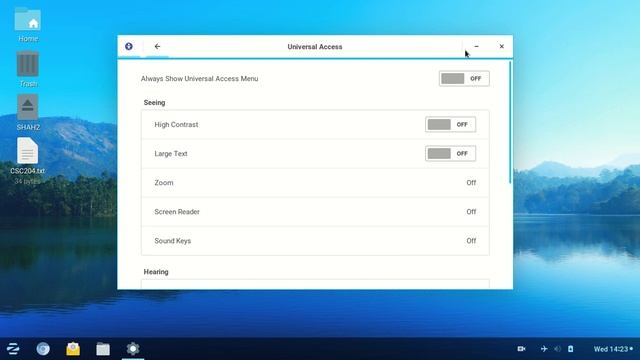640x360 pixels.
Task: Close the Universal Access window
Action: click(502, 47)
